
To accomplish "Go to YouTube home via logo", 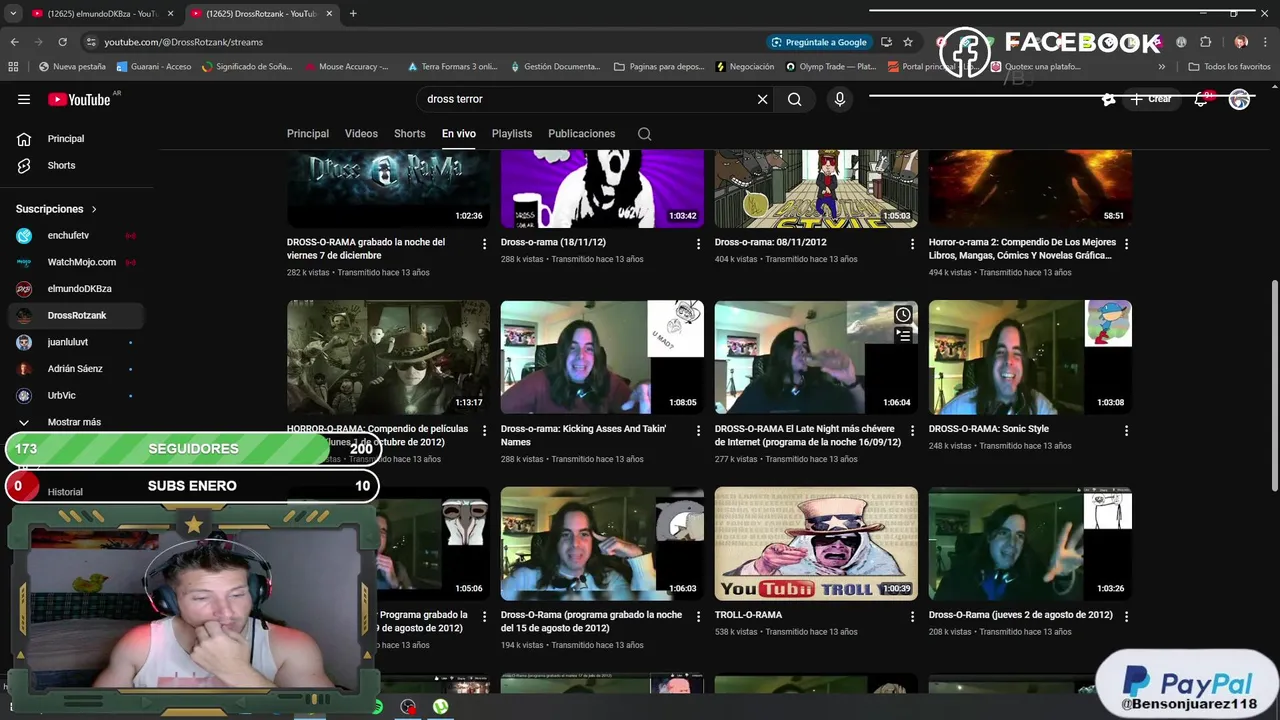I will (79, 99).
